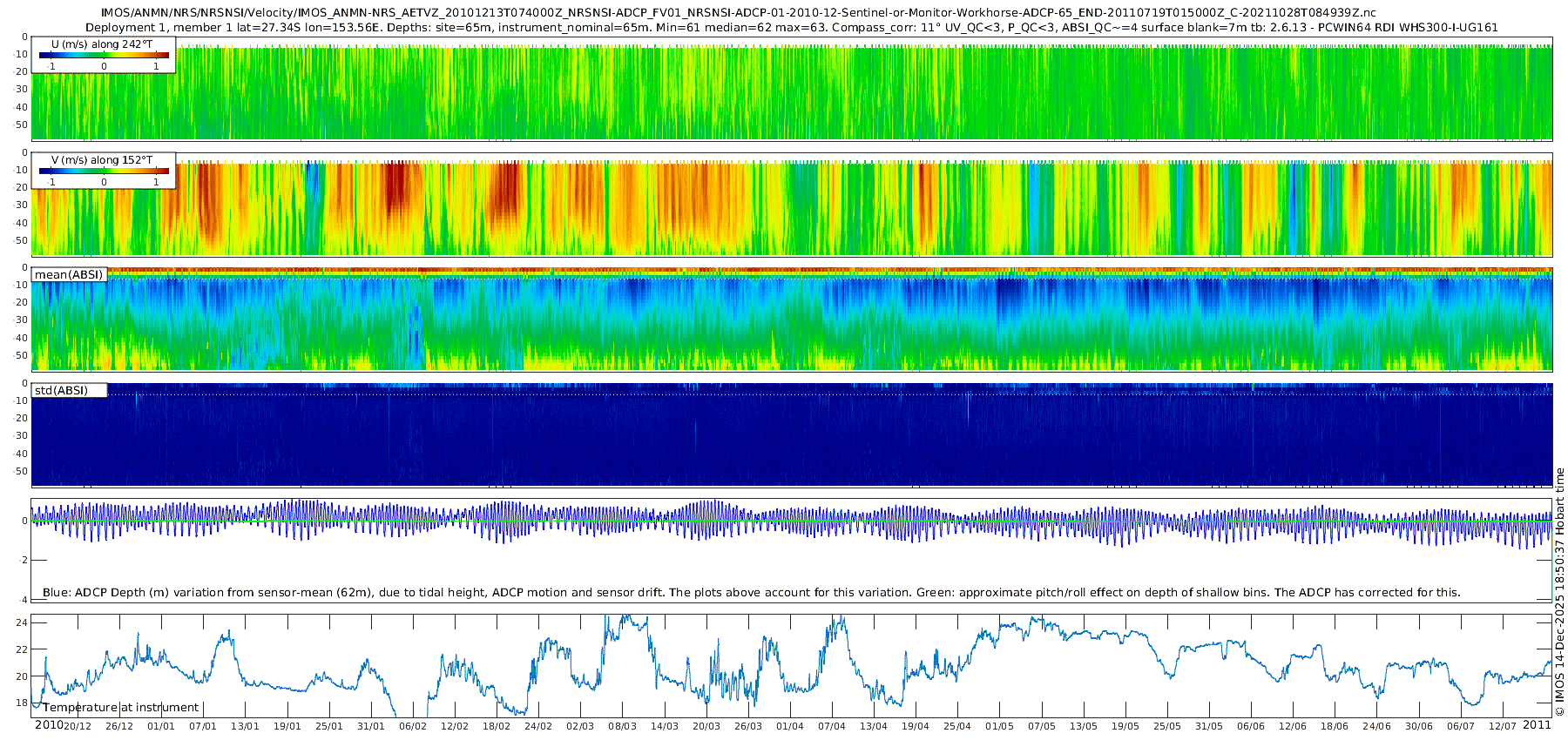Click the std(ABSI) panel label
The width and height of the screenshot is (1568, 740).
point(61,390)
